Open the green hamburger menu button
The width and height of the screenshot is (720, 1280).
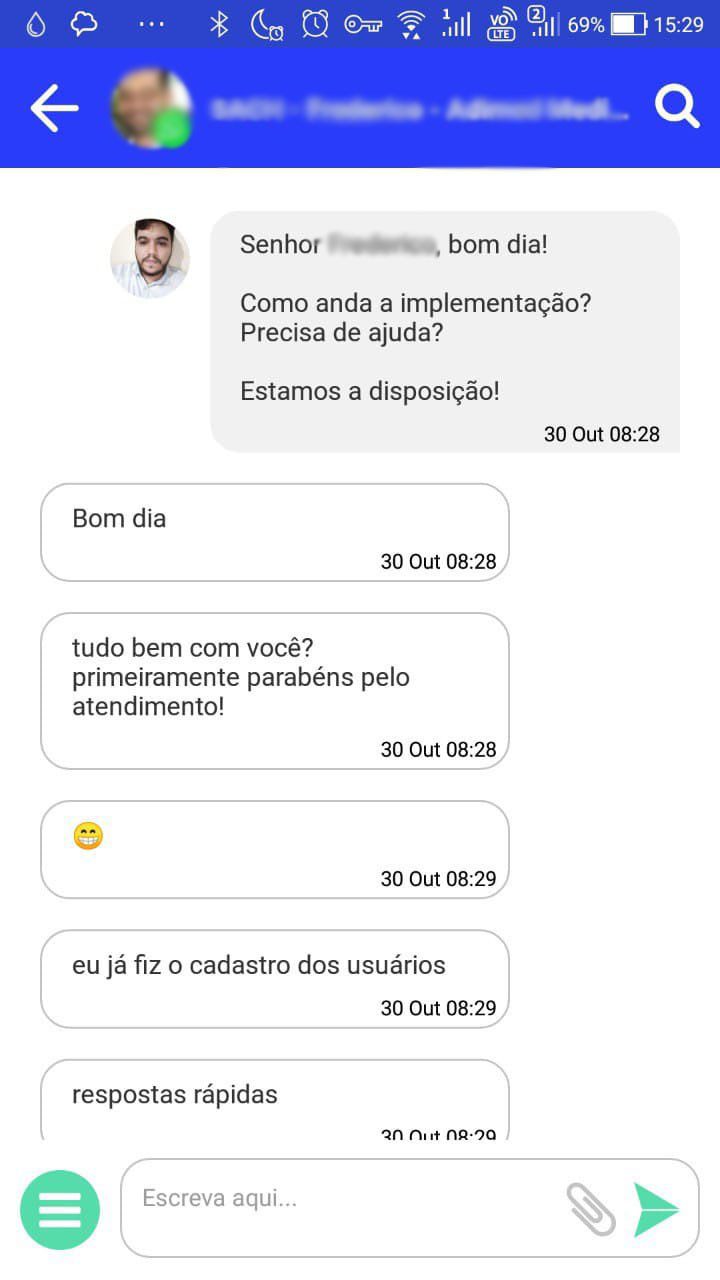(60, 1210)
